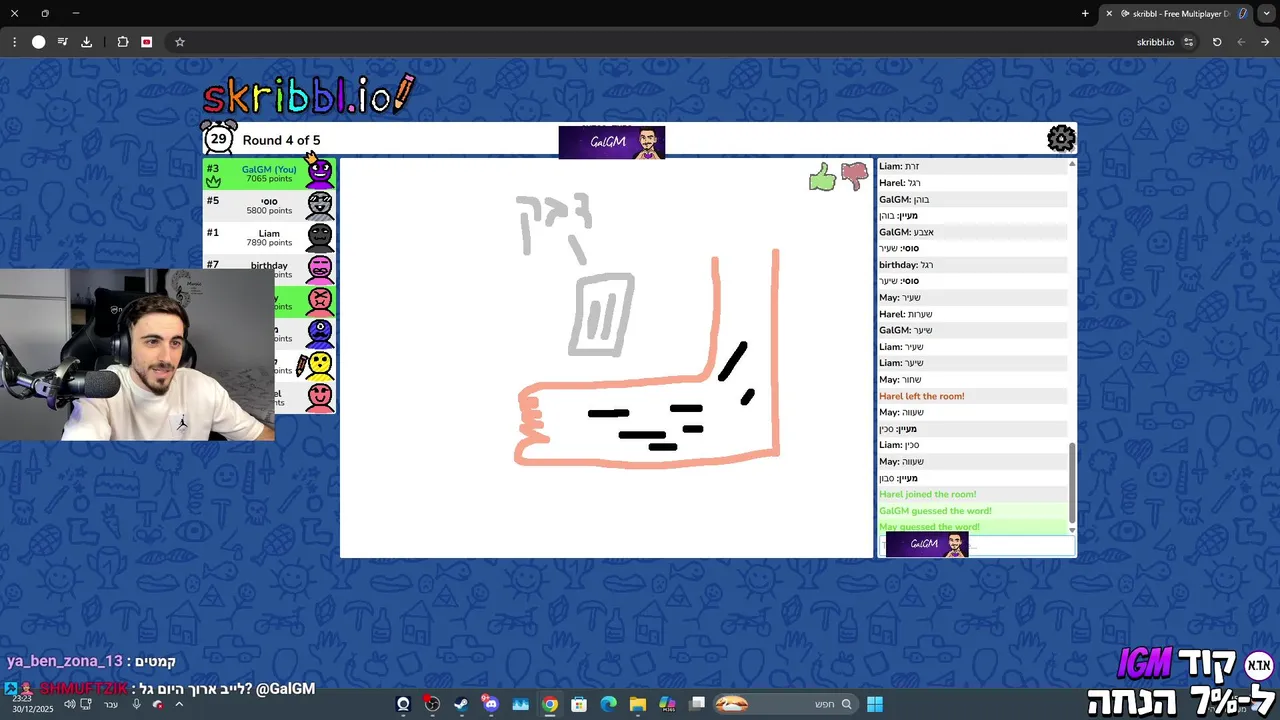Open the Chrome three-dot menu
1280x720 pixels.
click(x=14, y=42)
